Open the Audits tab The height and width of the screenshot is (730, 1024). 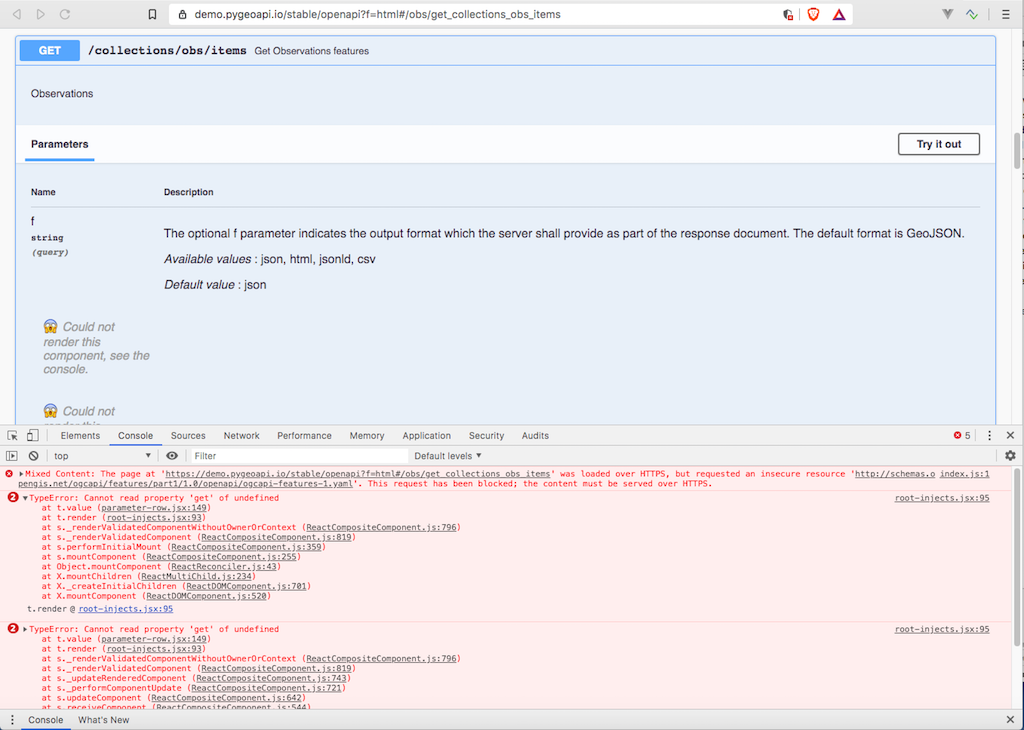tap(535, 436)
